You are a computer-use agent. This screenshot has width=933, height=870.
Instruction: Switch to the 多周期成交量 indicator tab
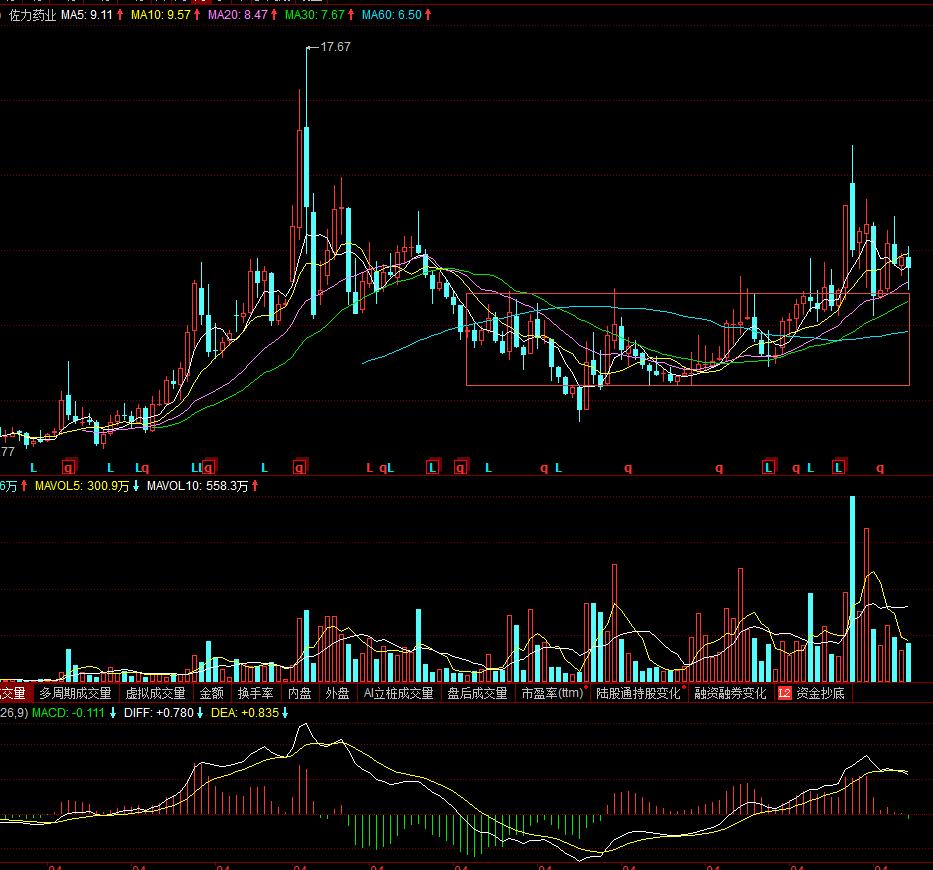pos(75,693)
